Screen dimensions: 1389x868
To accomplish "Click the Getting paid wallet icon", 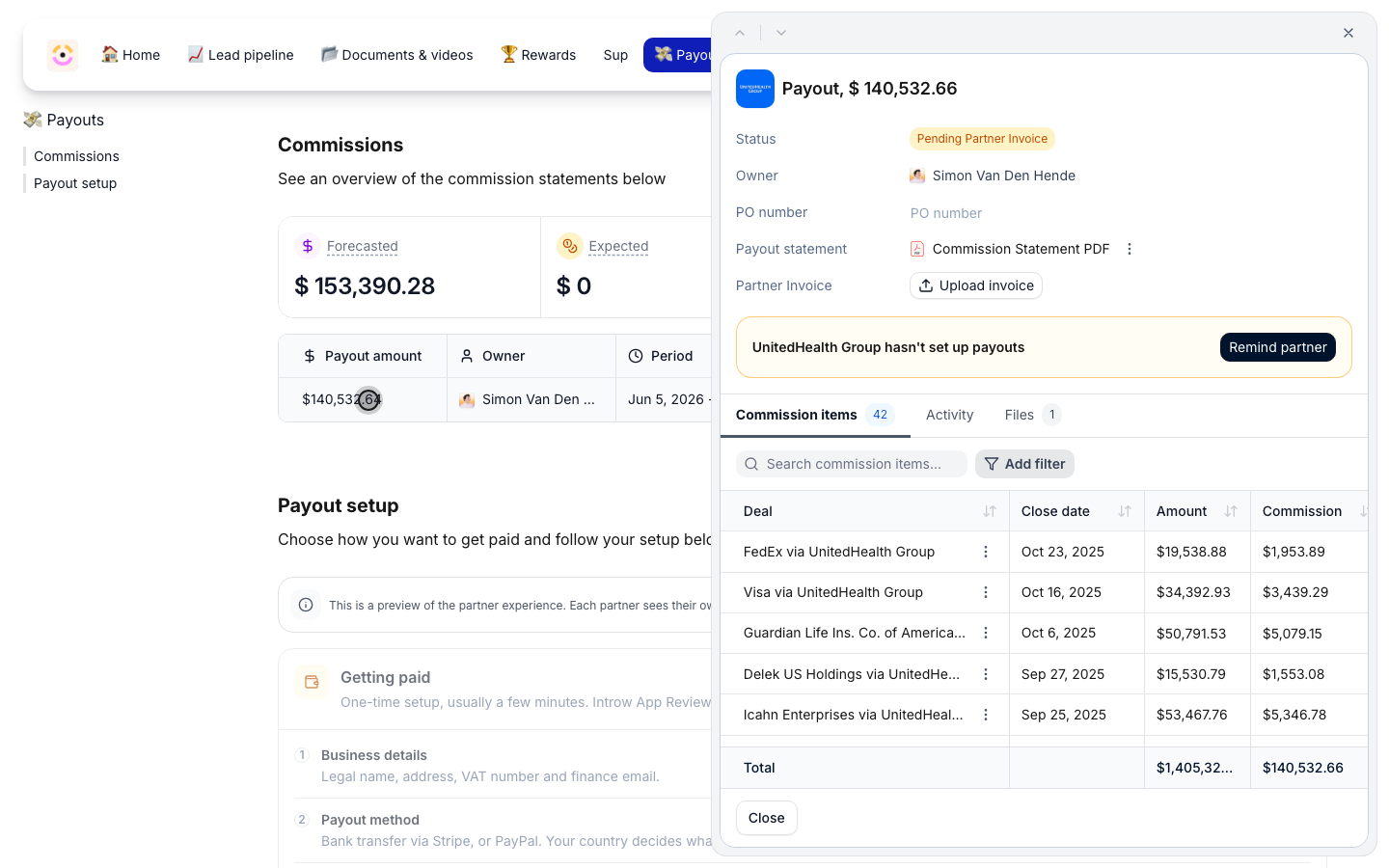I will (x=312, y=682).
